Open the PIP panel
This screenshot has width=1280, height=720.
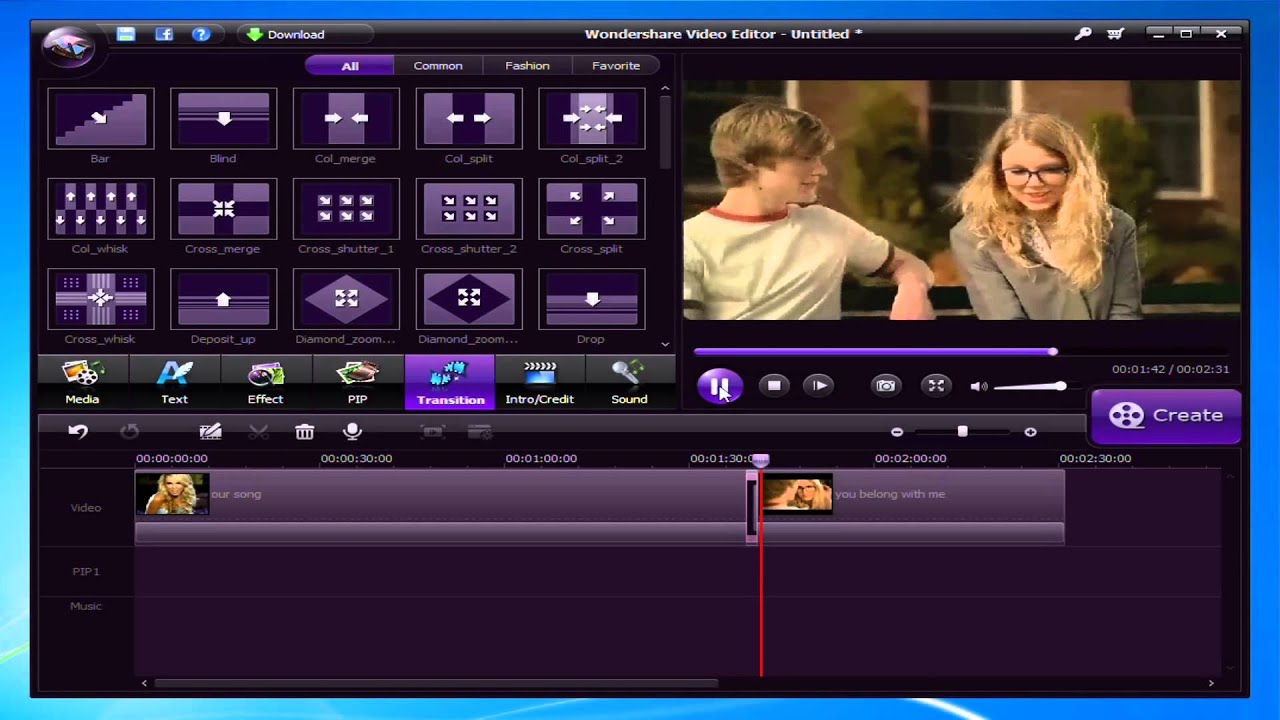(x=357, y=382)
